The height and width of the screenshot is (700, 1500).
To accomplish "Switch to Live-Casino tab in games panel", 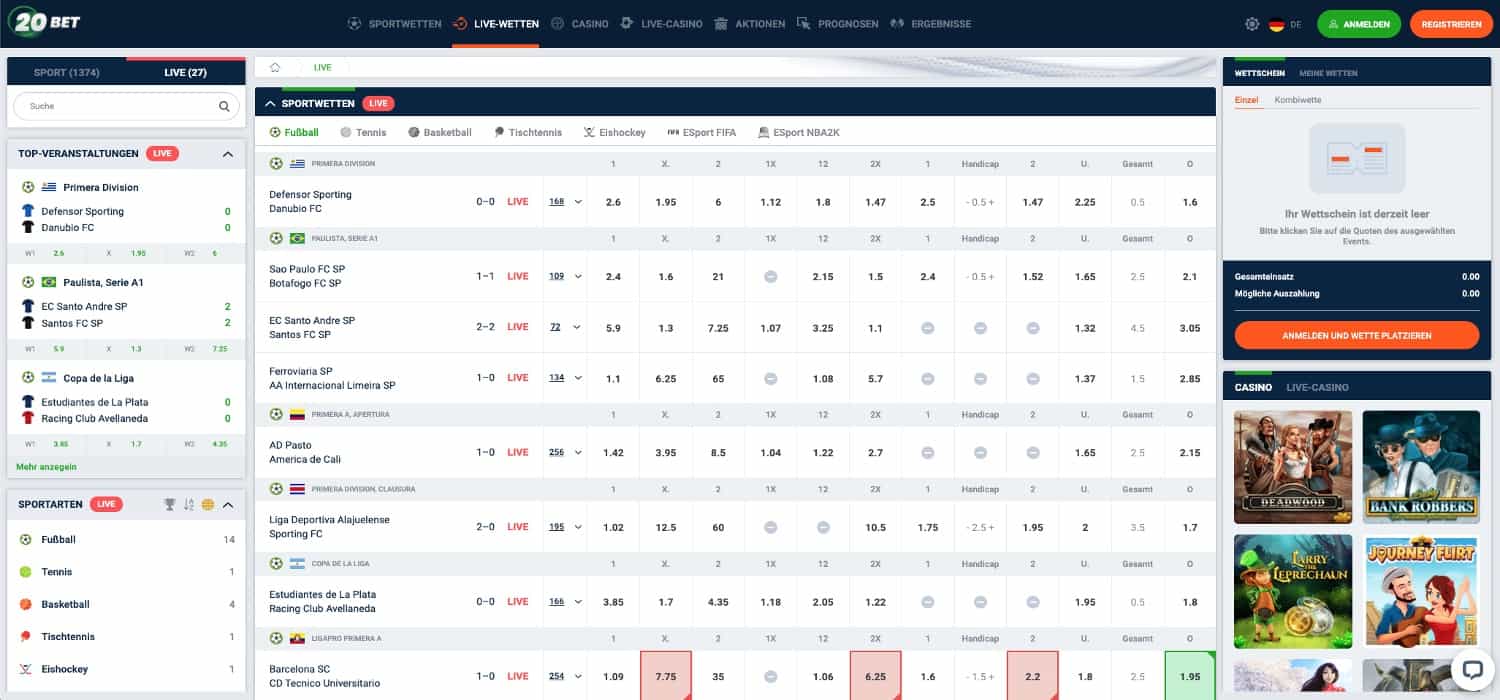I will (x=1317, y=387).
